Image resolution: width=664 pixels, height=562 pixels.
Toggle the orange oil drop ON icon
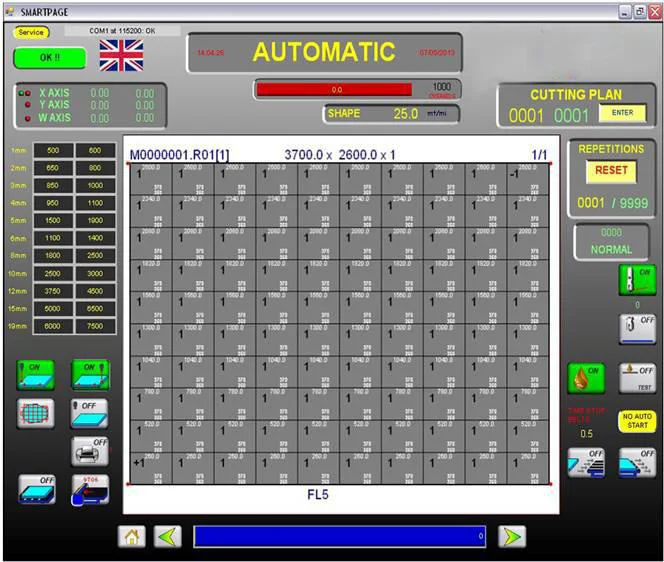[586, 378]
